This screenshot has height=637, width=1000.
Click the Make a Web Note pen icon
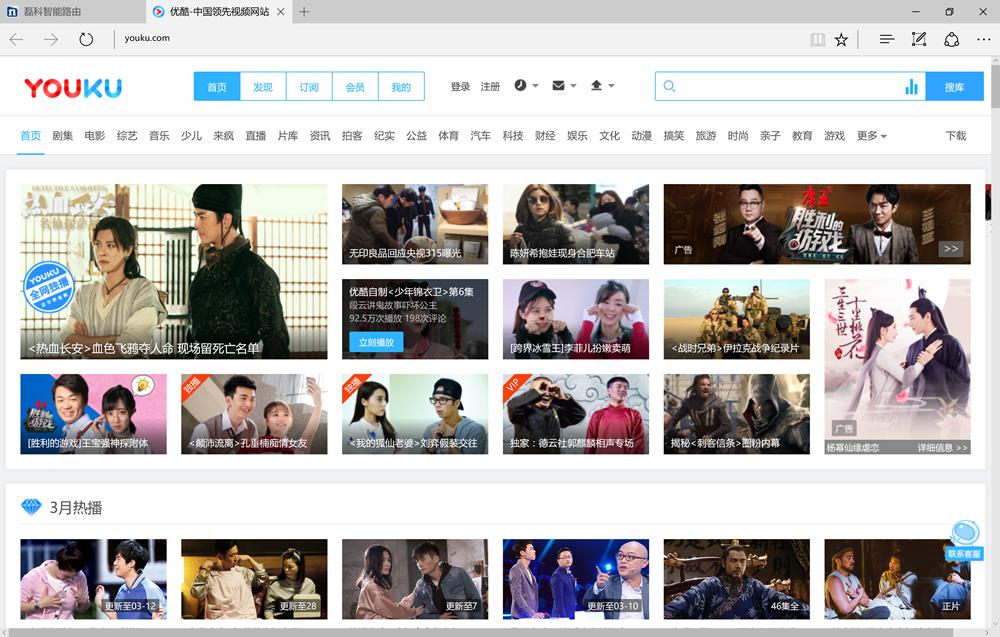(x=919, y=39)
